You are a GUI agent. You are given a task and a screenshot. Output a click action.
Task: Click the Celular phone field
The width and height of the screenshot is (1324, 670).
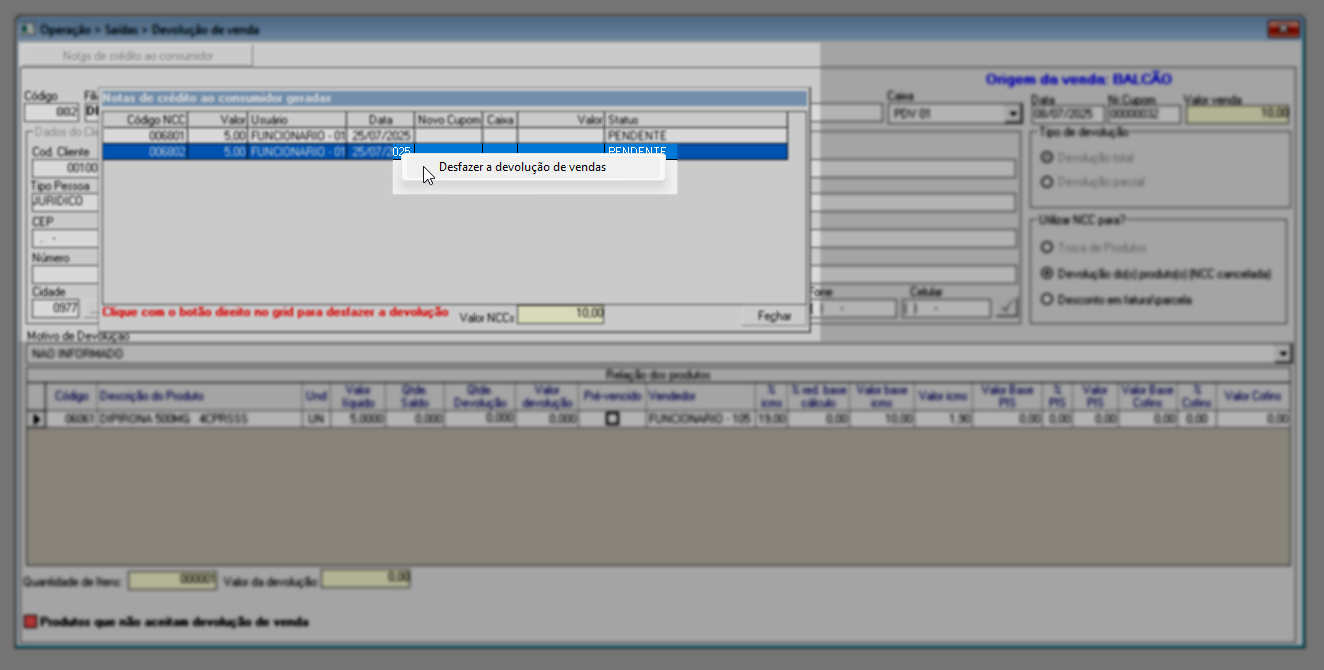tap(947, 308)
